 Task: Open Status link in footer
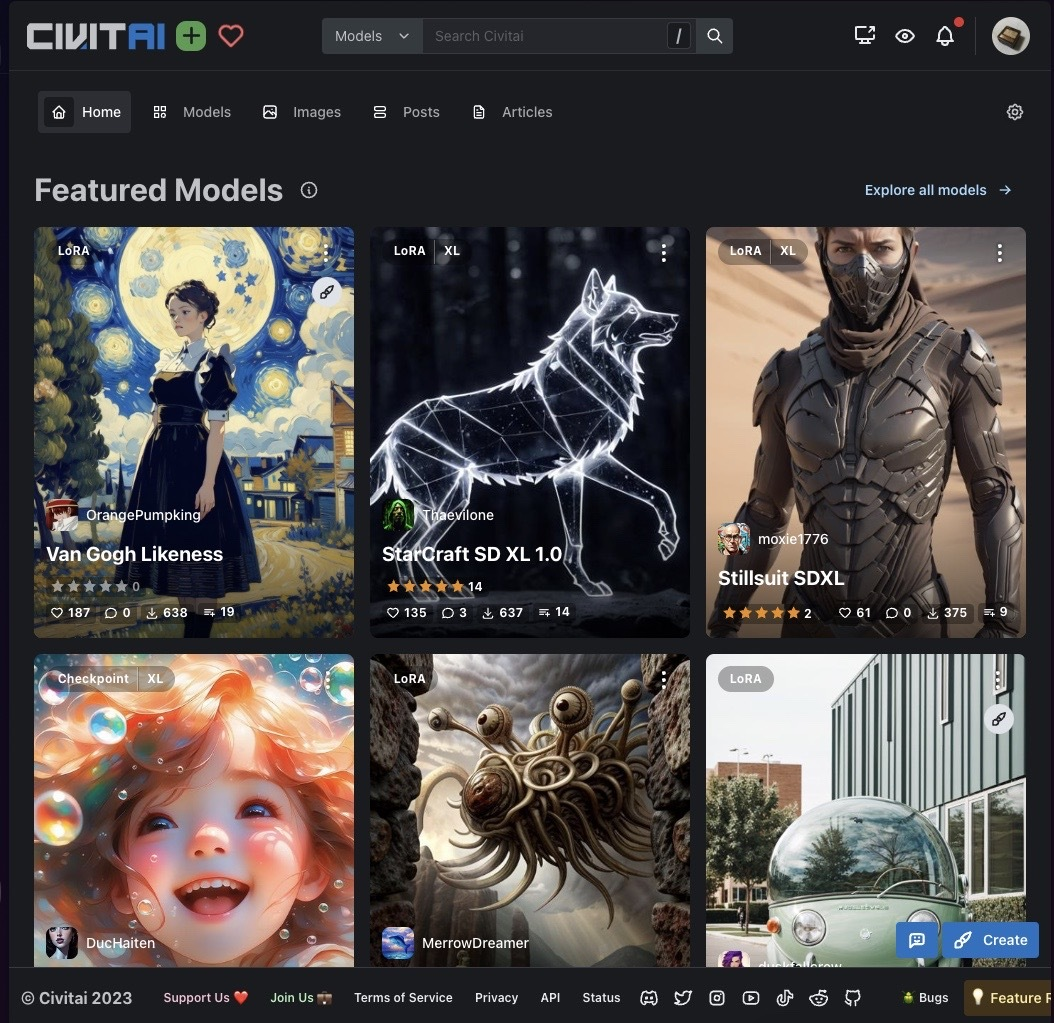[601, 997]
